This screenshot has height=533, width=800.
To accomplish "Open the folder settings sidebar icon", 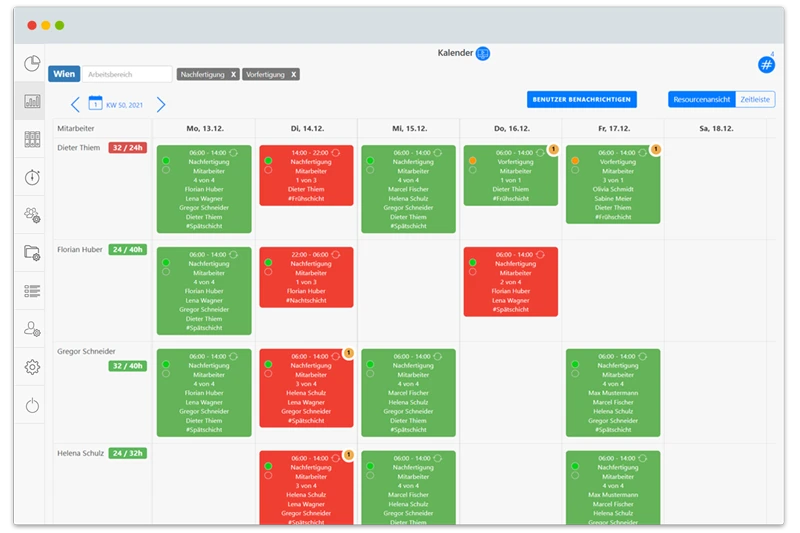I will (32, 253).
